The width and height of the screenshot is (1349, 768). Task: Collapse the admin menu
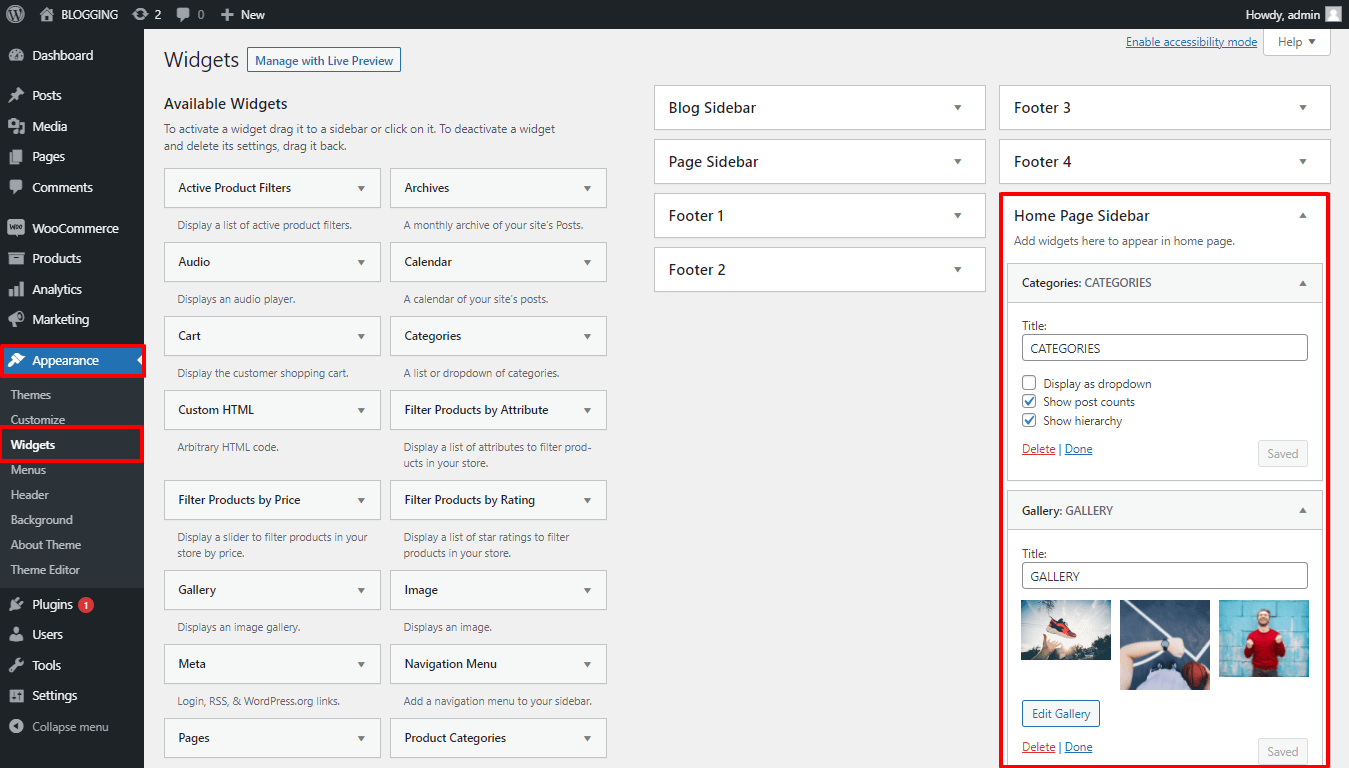(x=69, y=727)
